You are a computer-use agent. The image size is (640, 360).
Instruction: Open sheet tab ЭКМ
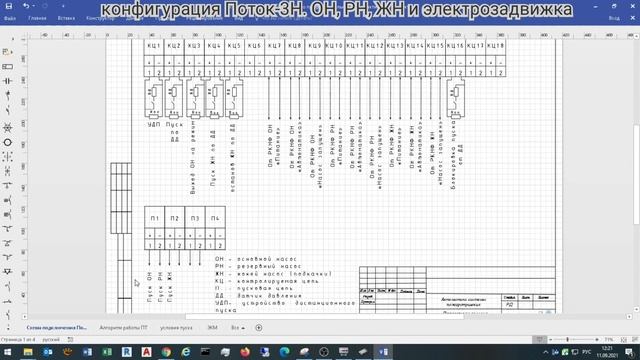click(212, 328)
